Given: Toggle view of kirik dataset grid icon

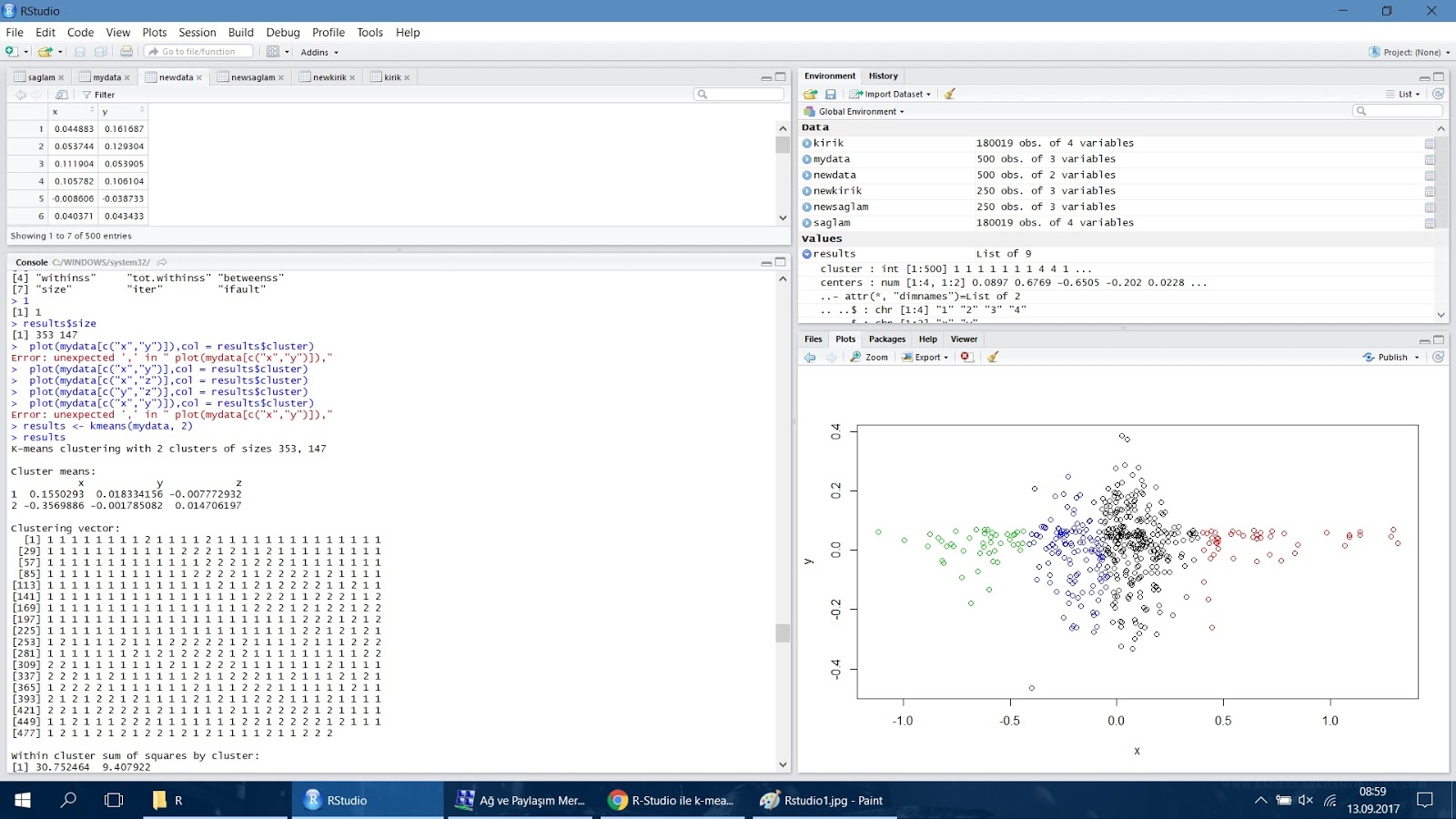Looking at the screenshot, I should tap(1429, 143).
